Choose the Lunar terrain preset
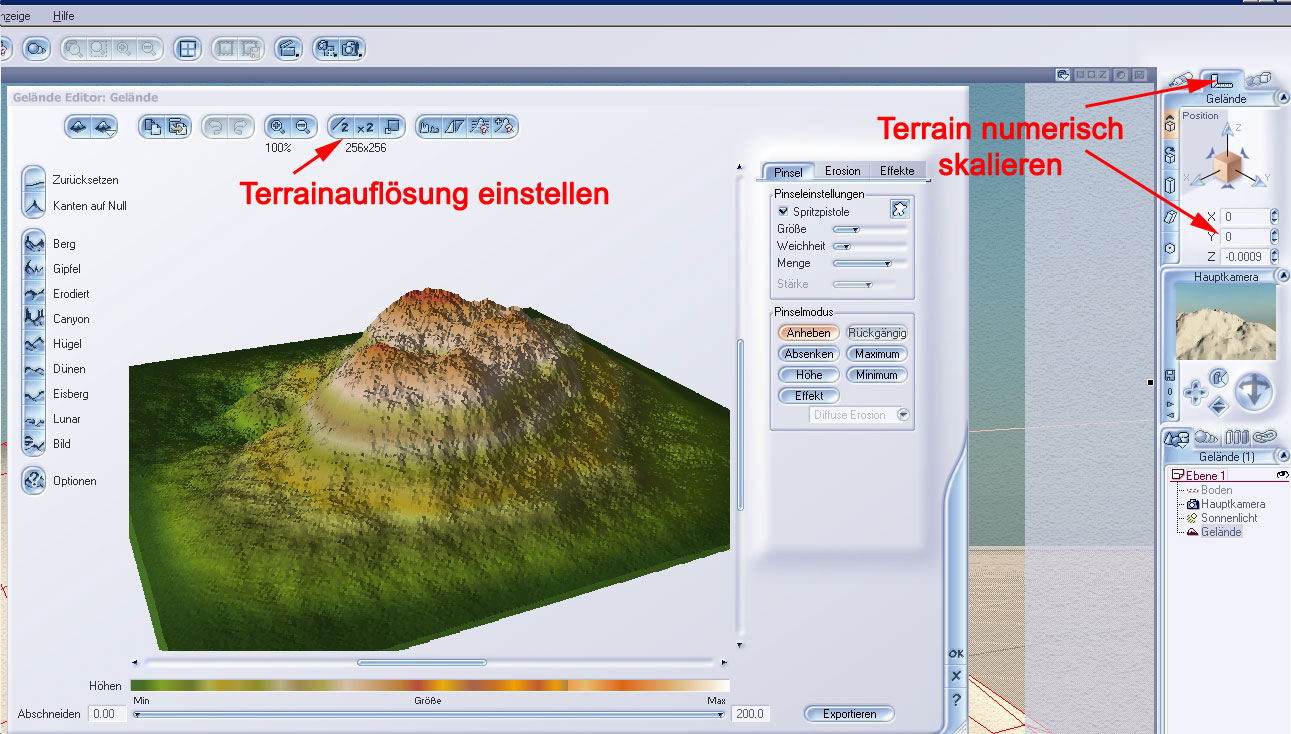The image size is (1291, 734). (35, 419)
